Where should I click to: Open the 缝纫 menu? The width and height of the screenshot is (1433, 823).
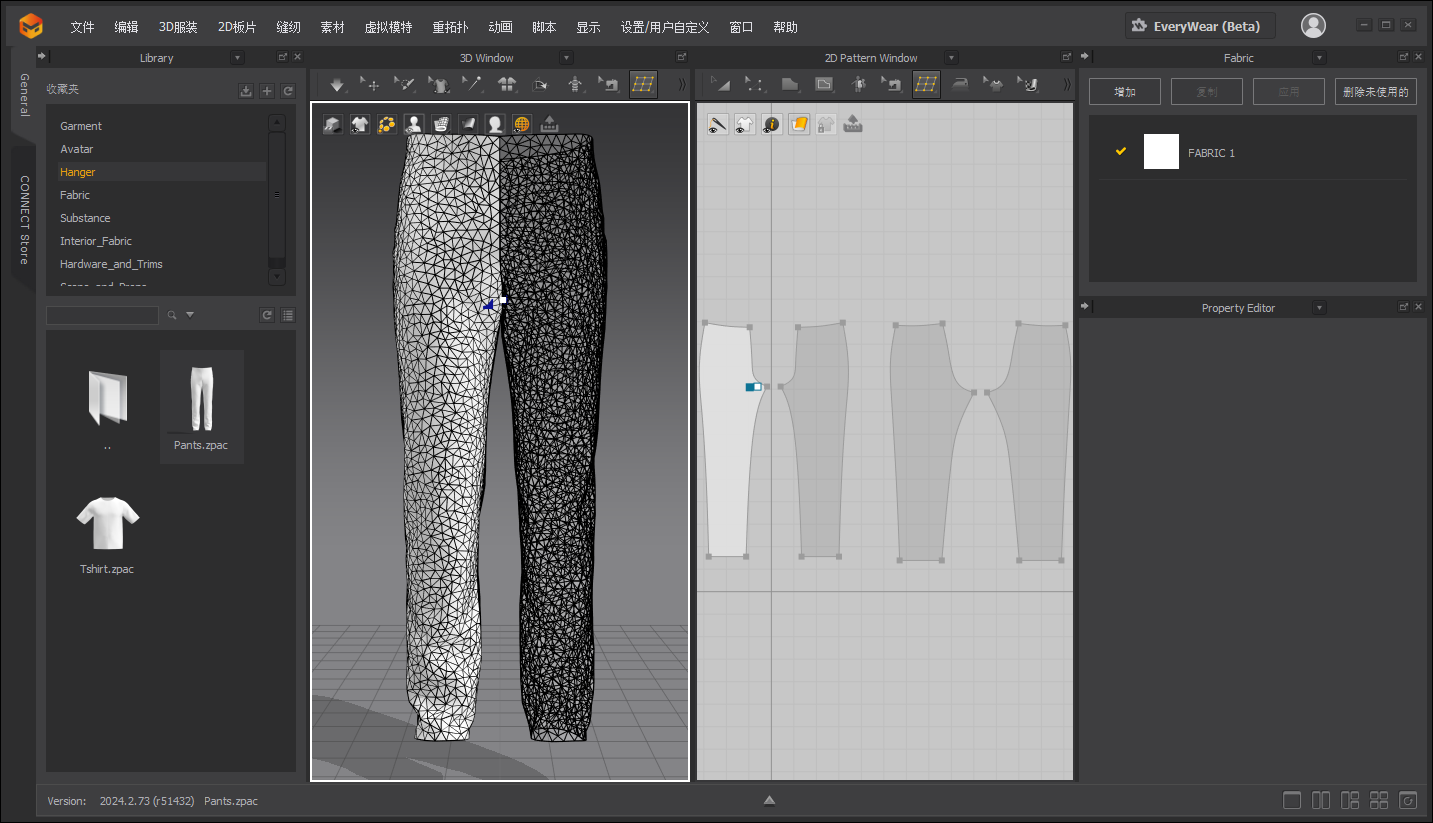pyautogui.click(x=288, y=27)
